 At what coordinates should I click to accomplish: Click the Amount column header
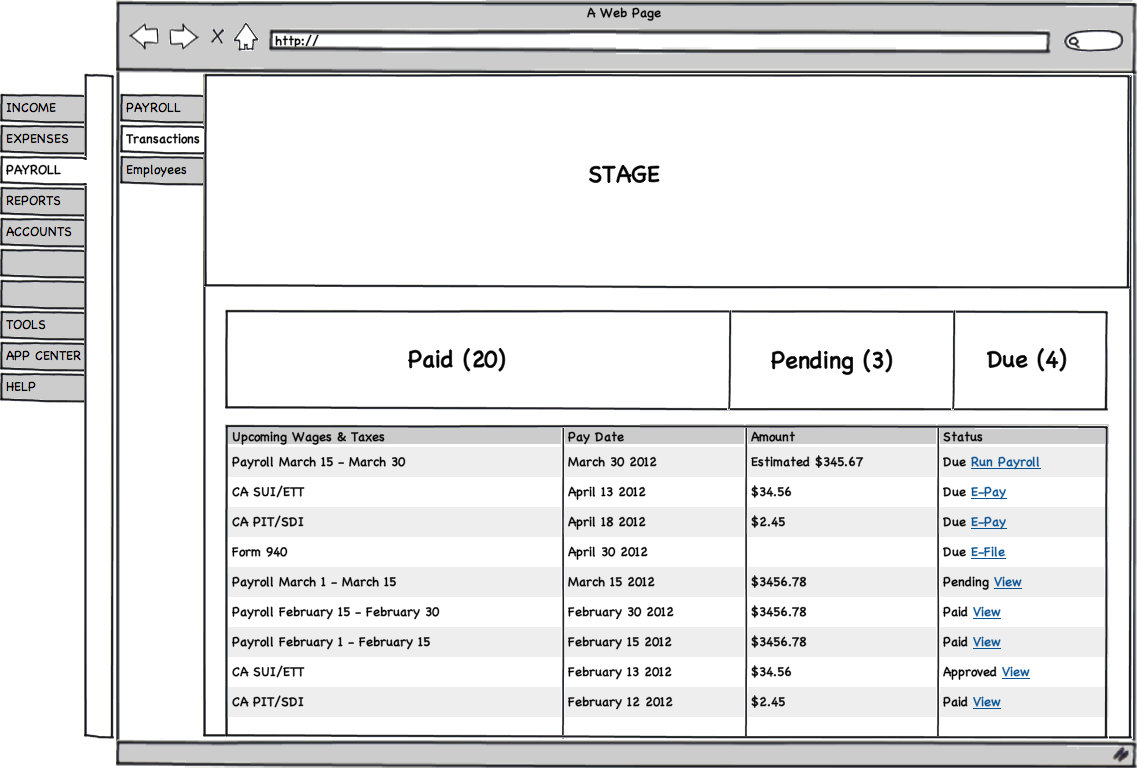point(842,437)
